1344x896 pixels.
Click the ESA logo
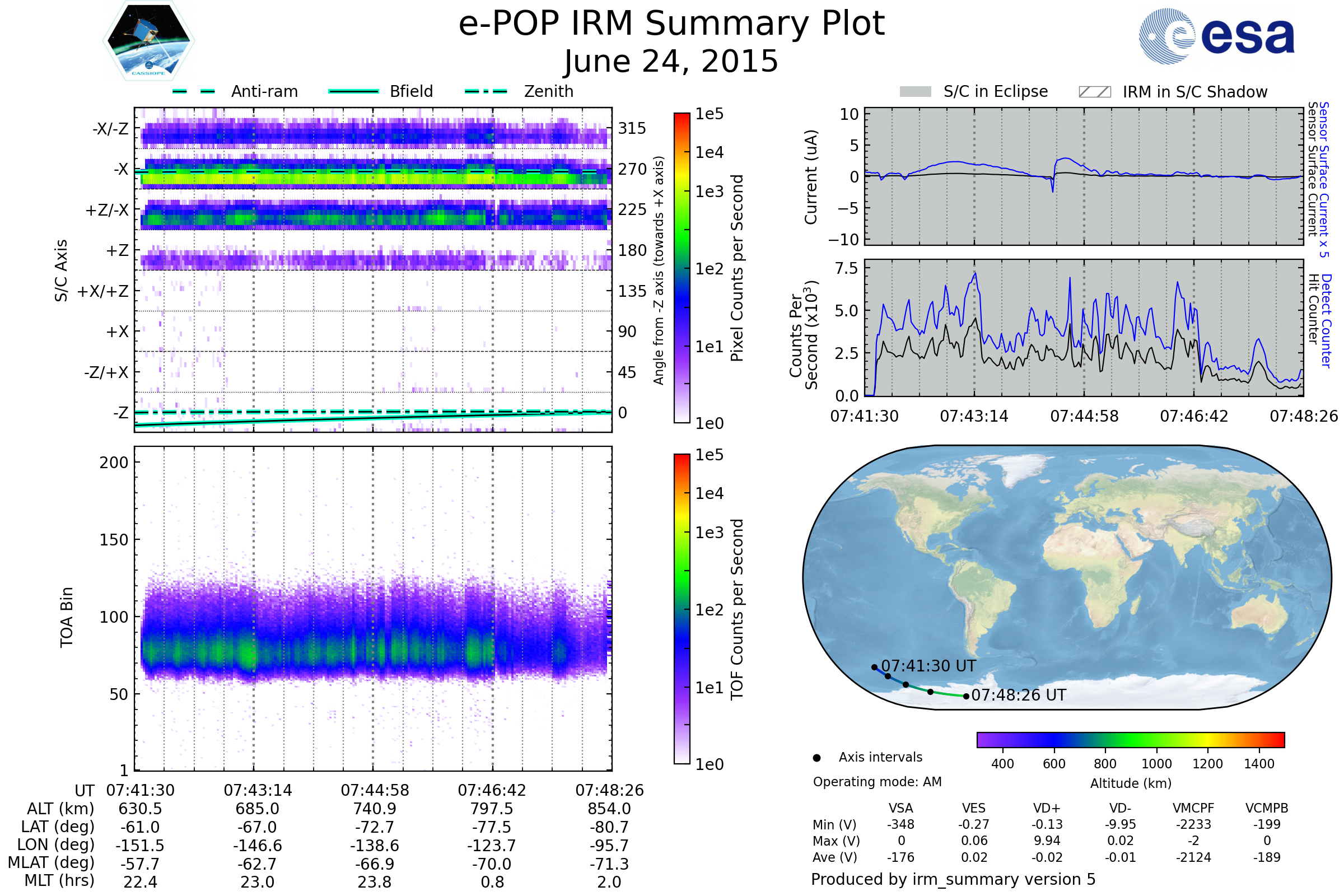point(1217,36)
